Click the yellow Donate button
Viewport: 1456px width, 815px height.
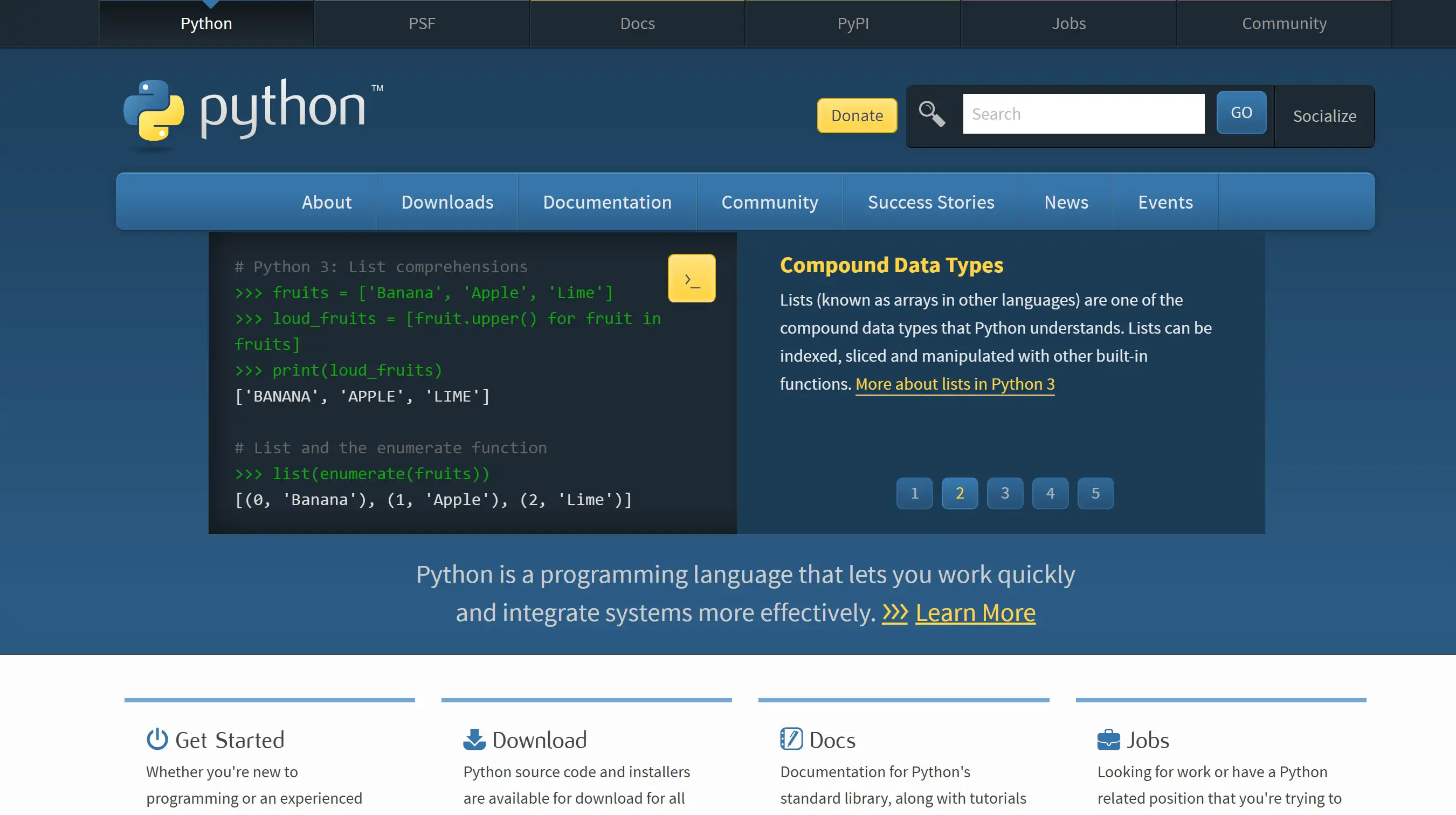[857, 115]
